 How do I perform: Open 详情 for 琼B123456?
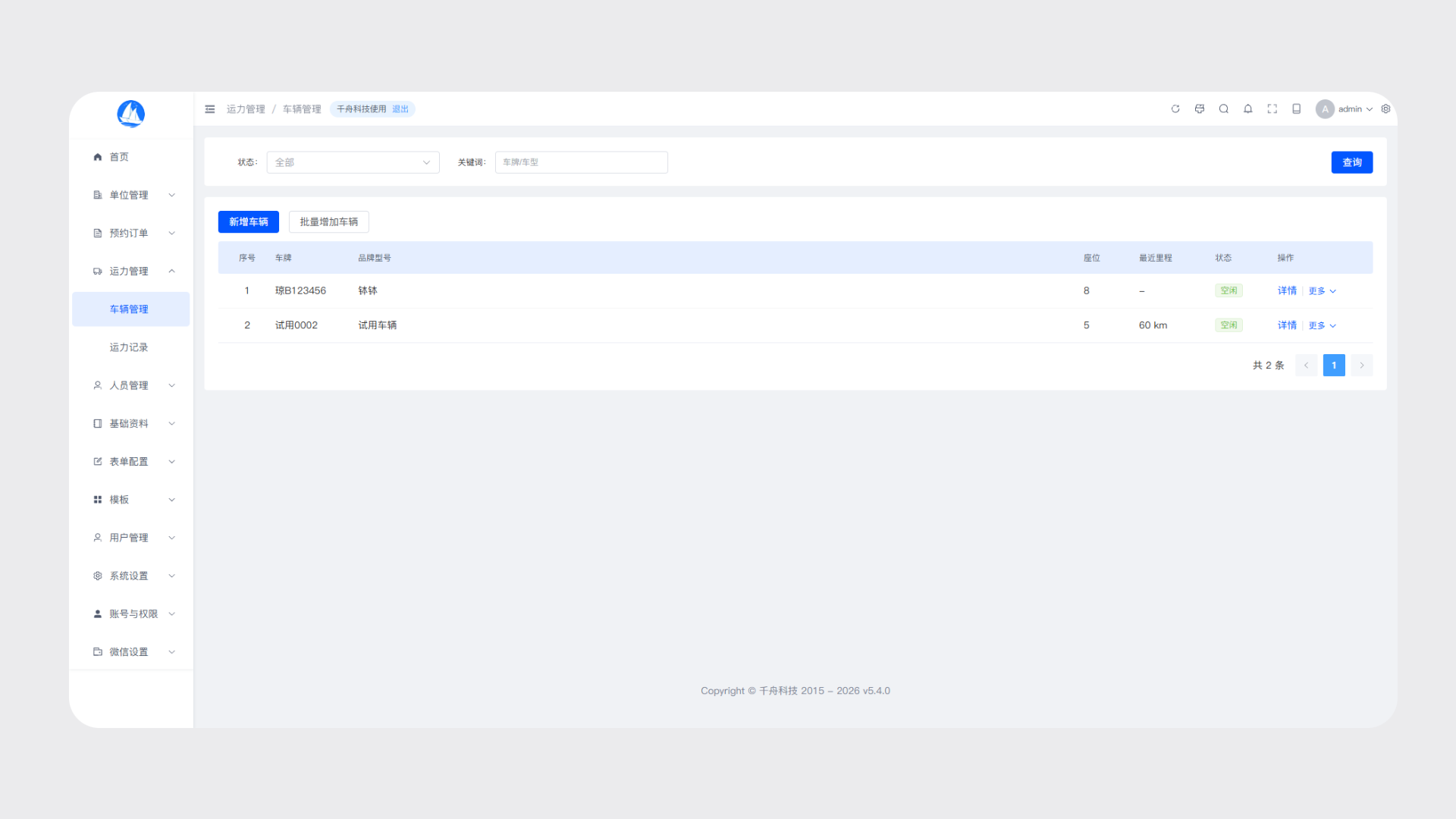(1287, 291)
